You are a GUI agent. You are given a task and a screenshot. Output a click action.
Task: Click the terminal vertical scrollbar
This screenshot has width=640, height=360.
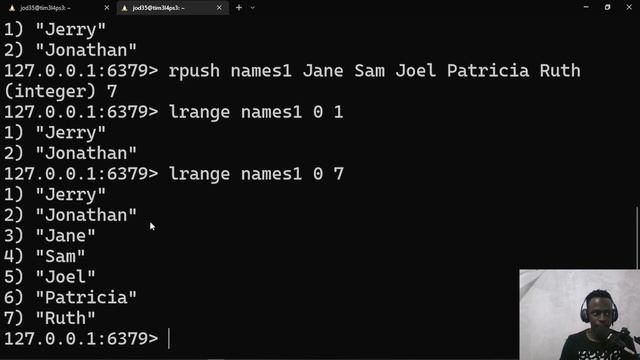(637, 238)
